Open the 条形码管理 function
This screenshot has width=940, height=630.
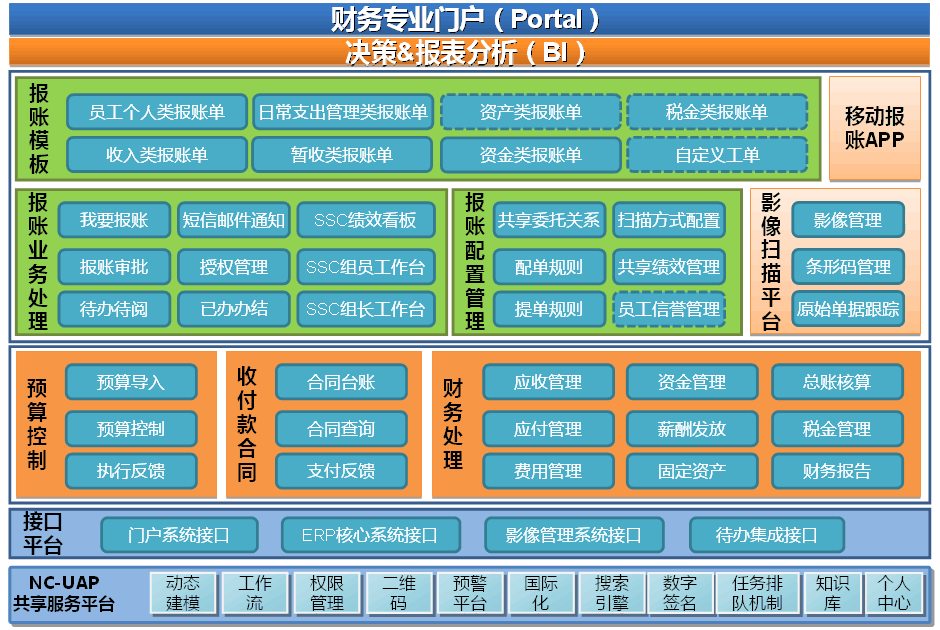(847, 266)
